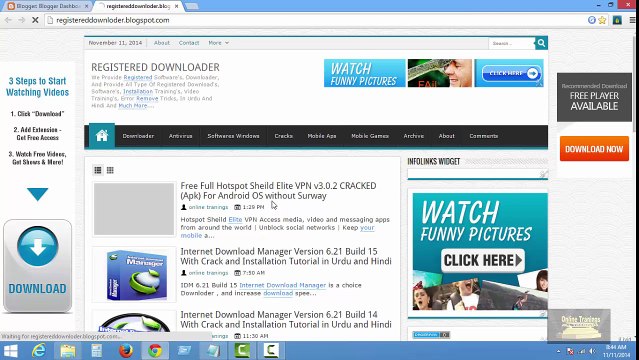Click the blog search input field
The image size is (639, 360).
[x=511, y=43]
